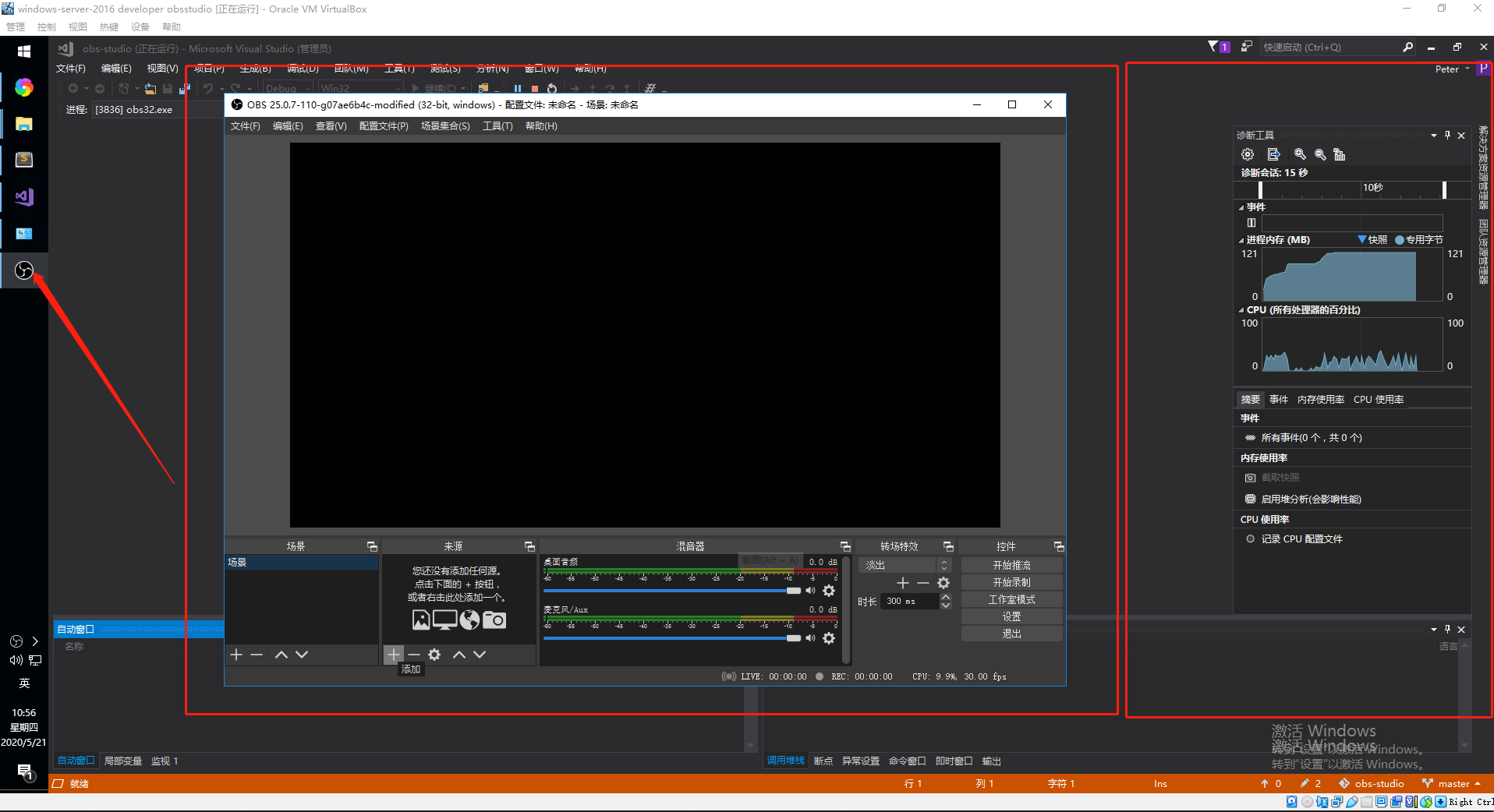This screenshot has height=812, width=1494.
Task: Pause debugging in Visual Studio toolbar
Action: pyautogui.click(x=517, y=89)
